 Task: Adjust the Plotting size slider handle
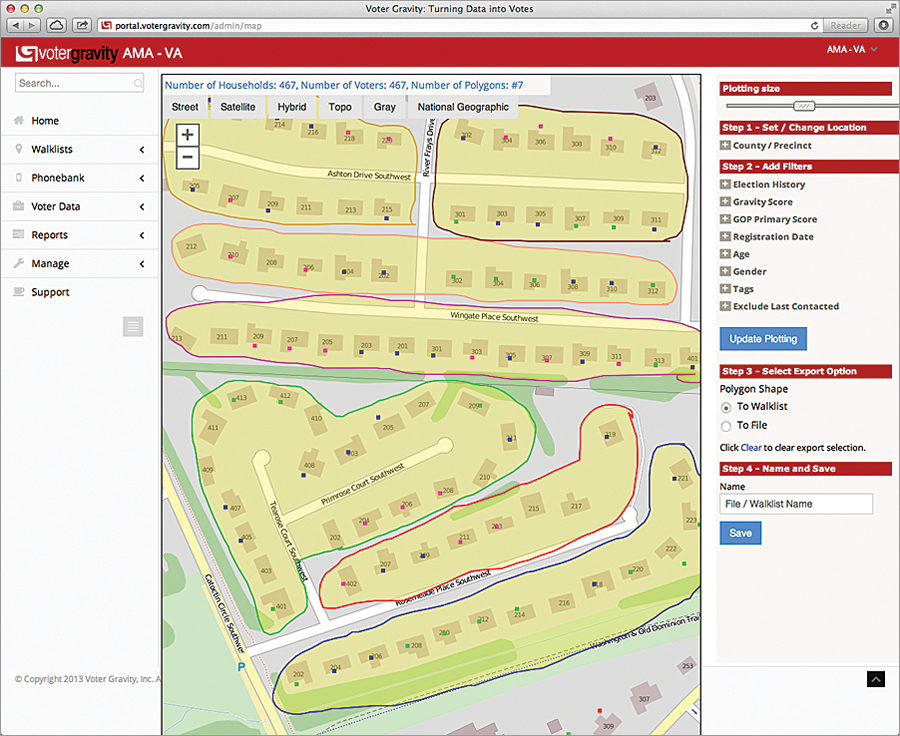[x=804, y=106]
